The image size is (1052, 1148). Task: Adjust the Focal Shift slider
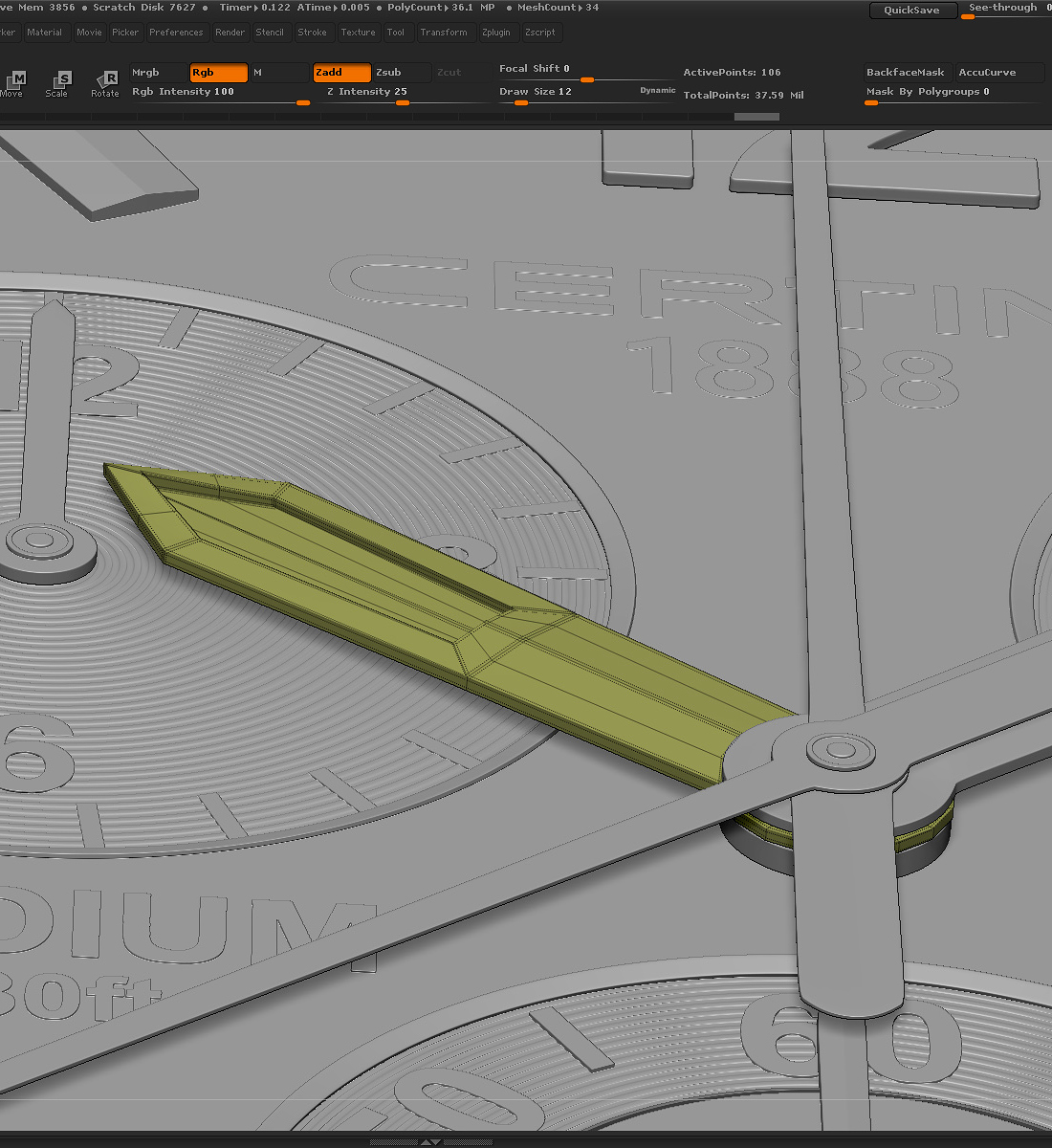pos(586,72)
